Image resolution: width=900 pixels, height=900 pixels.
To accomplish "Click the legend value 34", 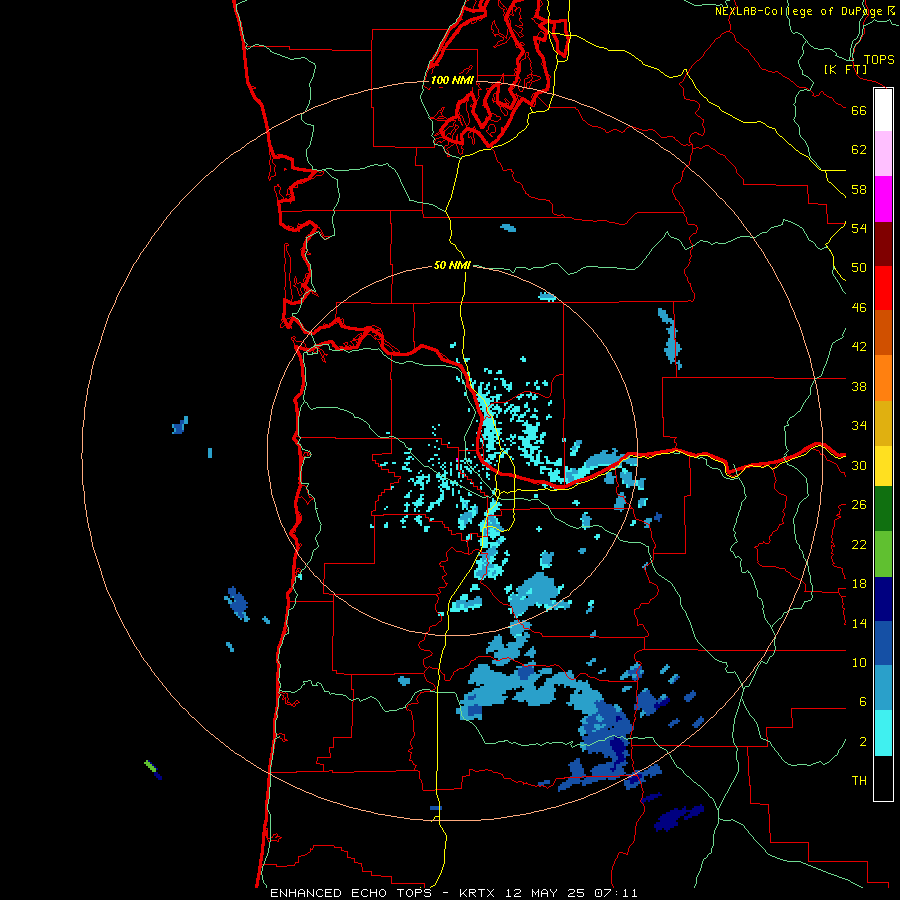I will pyautogui.click(x=859, y=425).
